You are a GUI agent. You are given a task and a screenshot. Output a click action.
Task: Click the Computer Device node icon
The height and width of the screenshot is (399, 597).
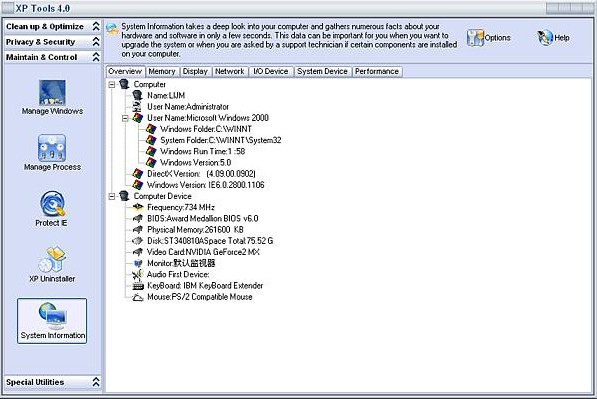(124, 196)
